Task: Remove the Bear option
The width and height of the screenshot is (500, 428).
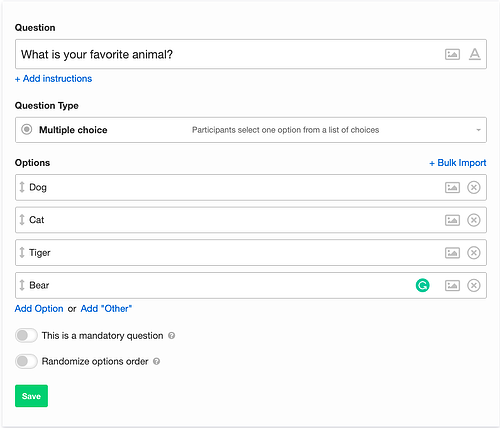Action: tap(474, 285)
